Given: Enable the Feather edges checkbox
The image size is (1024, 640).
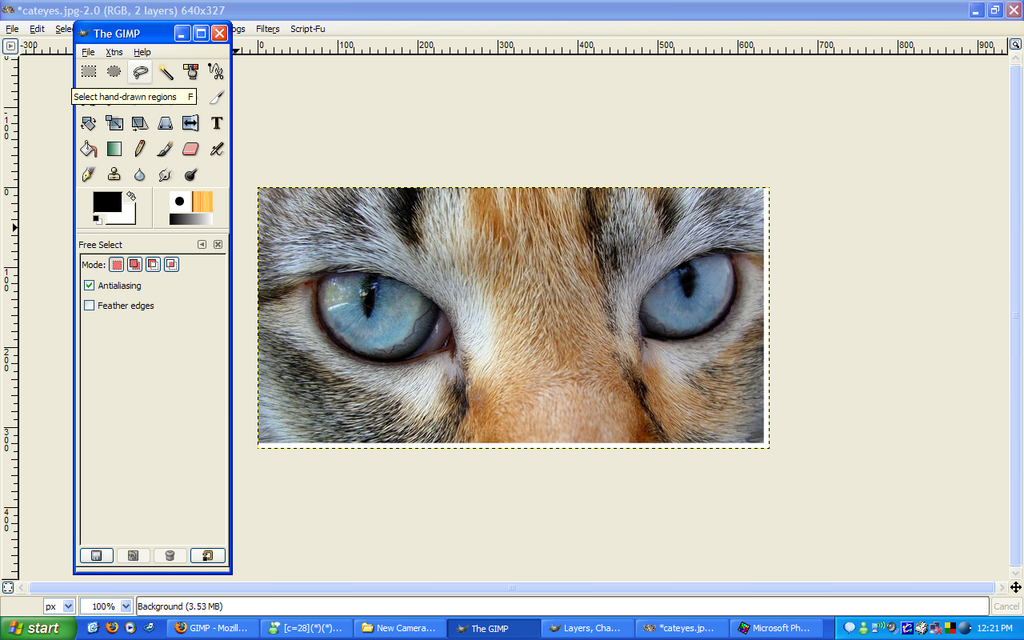Looking at the screenshot, I should click(89, 305).
